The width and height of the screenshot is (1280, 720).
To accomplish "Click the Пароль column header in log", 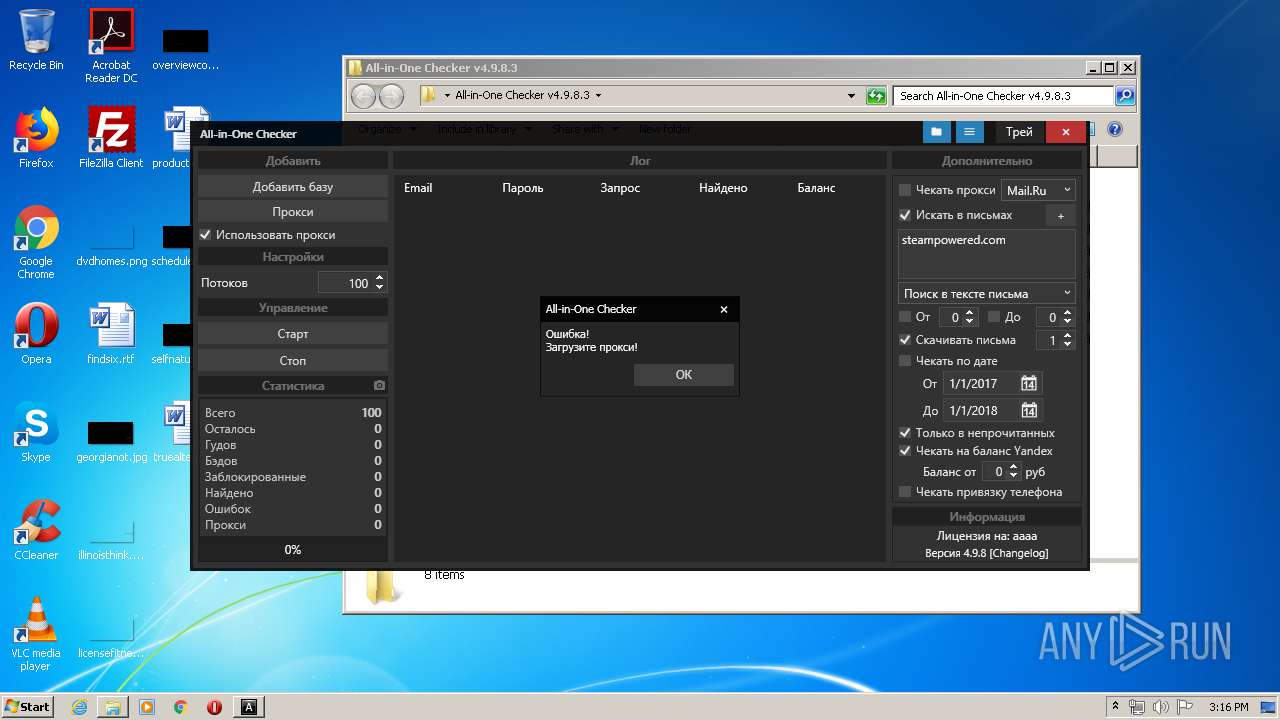I will click(523, 188).
